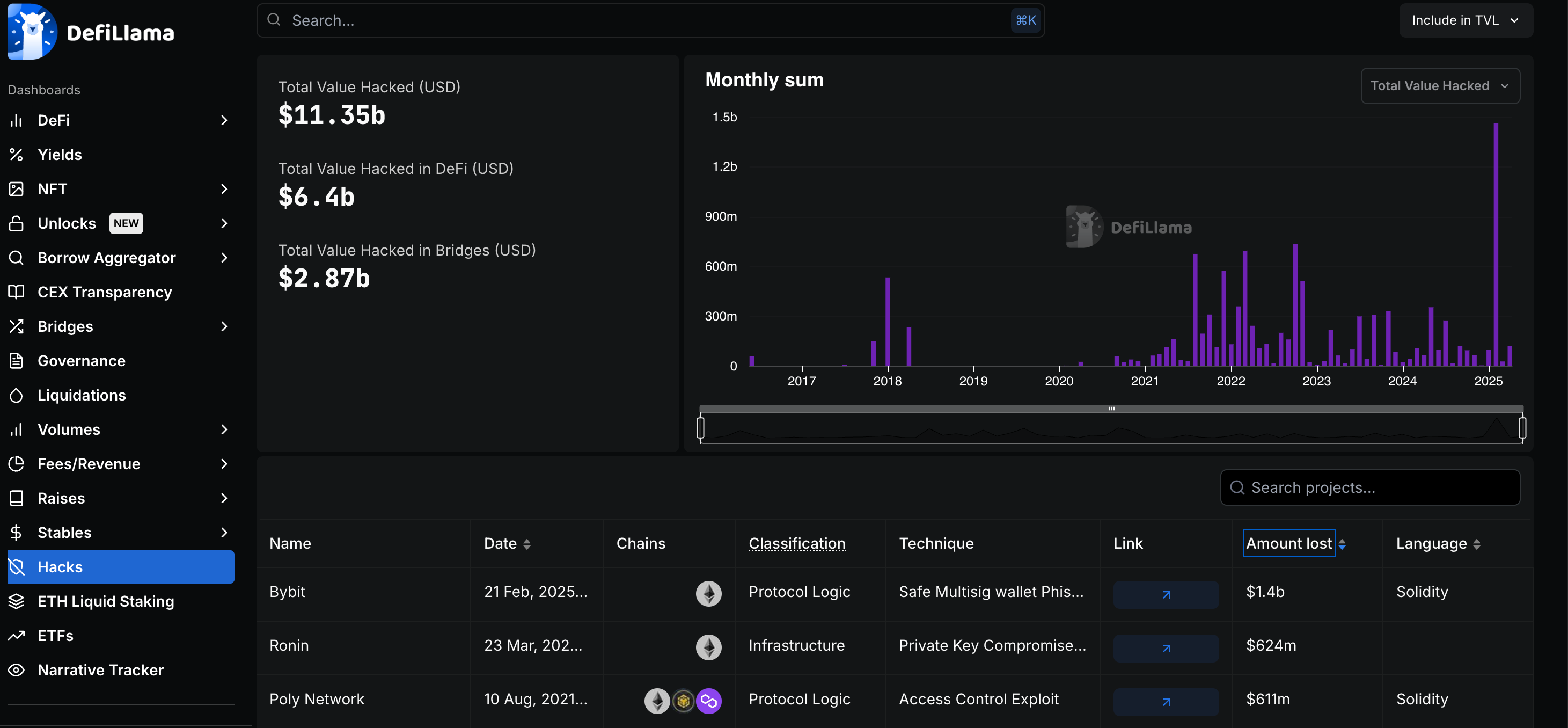Viewport: 1568px width, 728px height.
Task: Click the Hacks shield-off icon
Action: 17,567
